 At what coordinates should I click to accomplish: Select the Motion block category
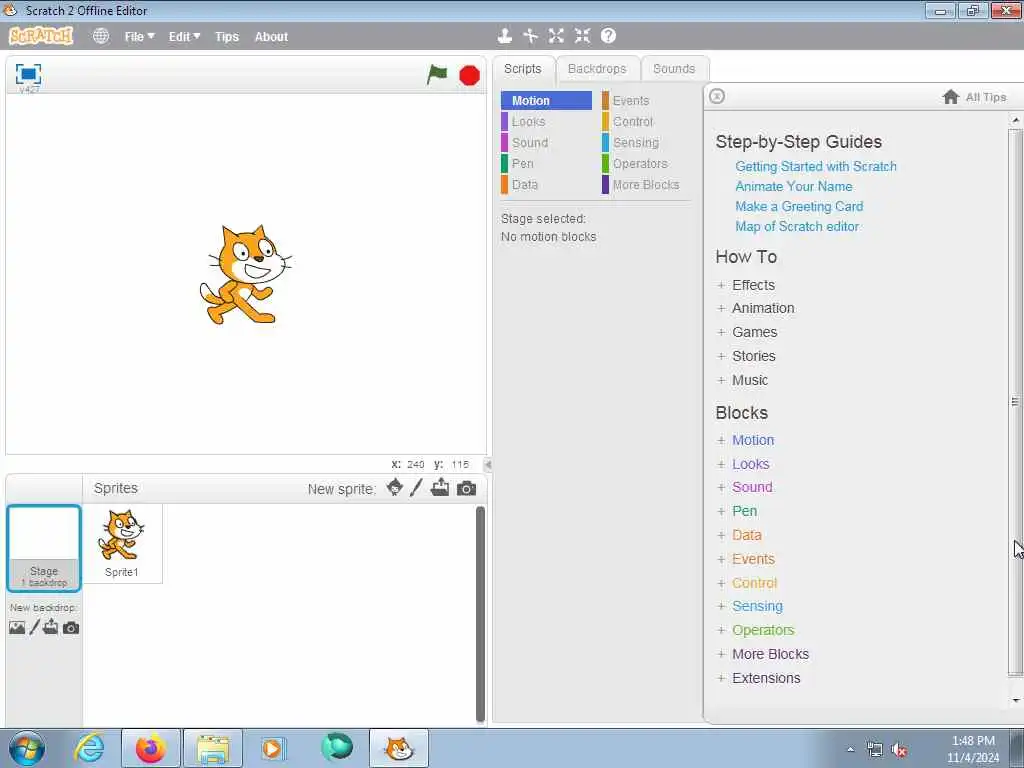(x=547, y=101)
